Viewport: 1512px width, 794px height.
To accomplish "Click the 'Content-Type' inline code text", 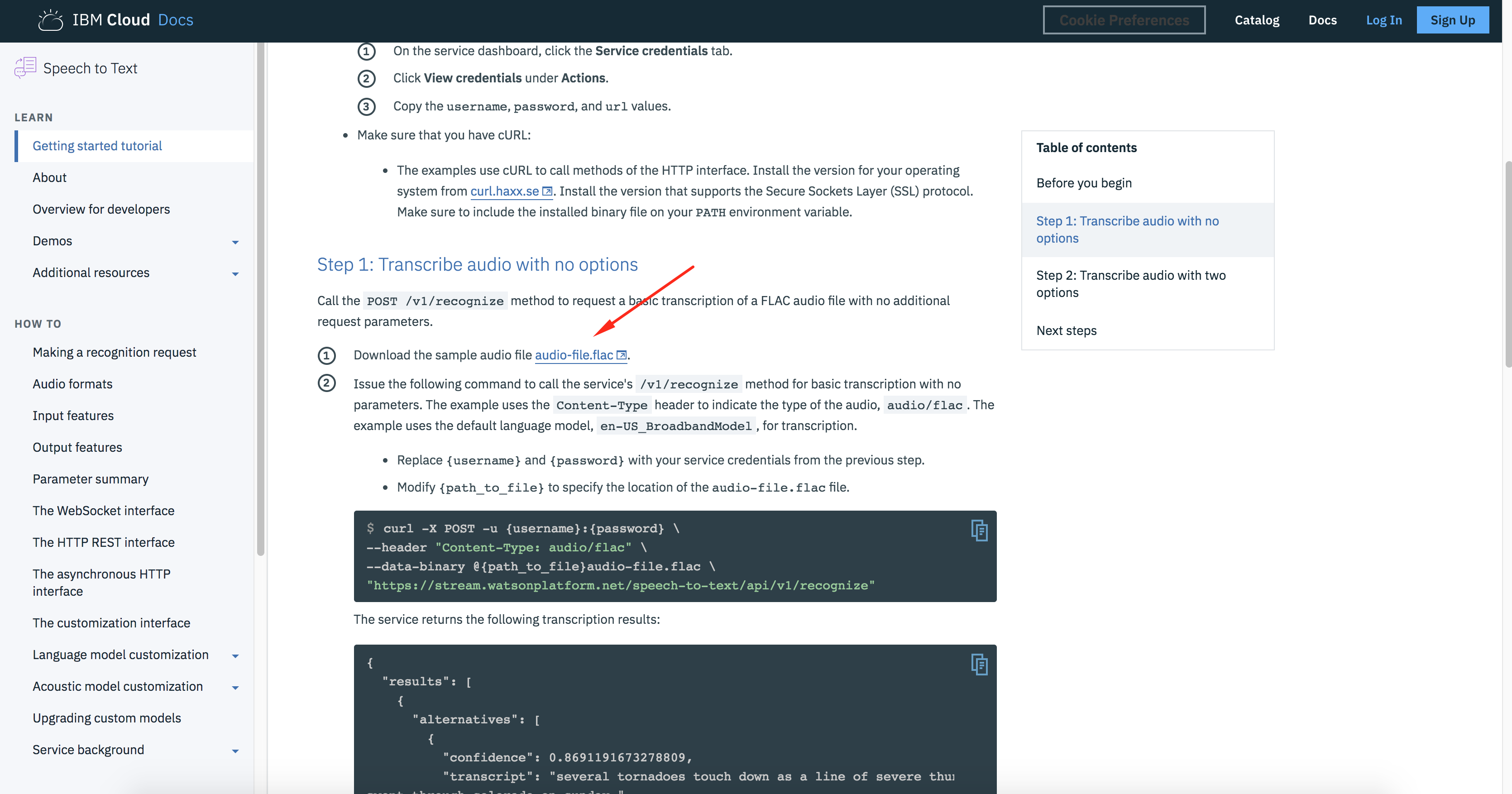I will pyautogui.click(x=602, y=405).
